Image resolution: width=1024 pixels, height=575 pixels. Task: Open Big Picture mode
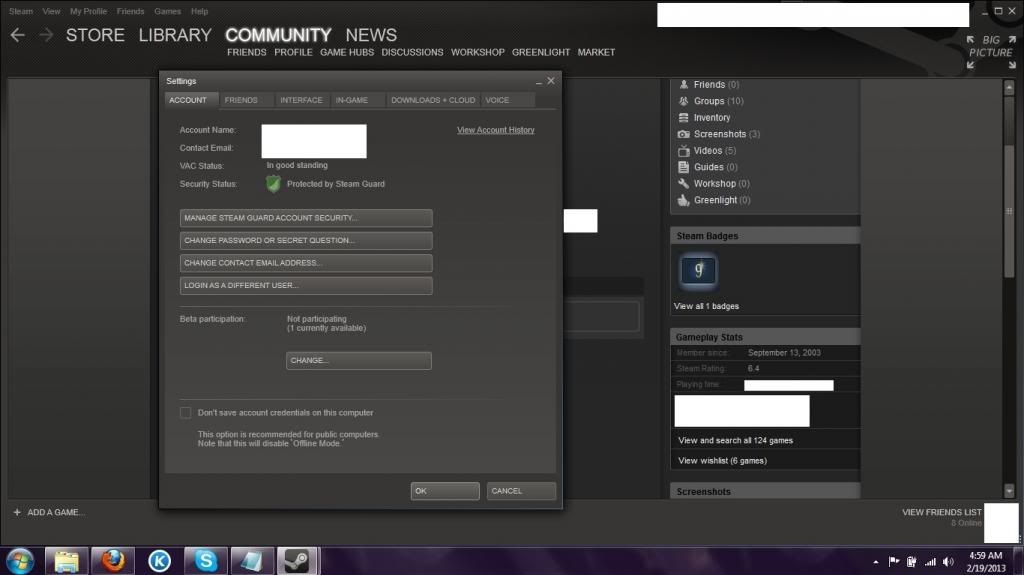point(991,52)
